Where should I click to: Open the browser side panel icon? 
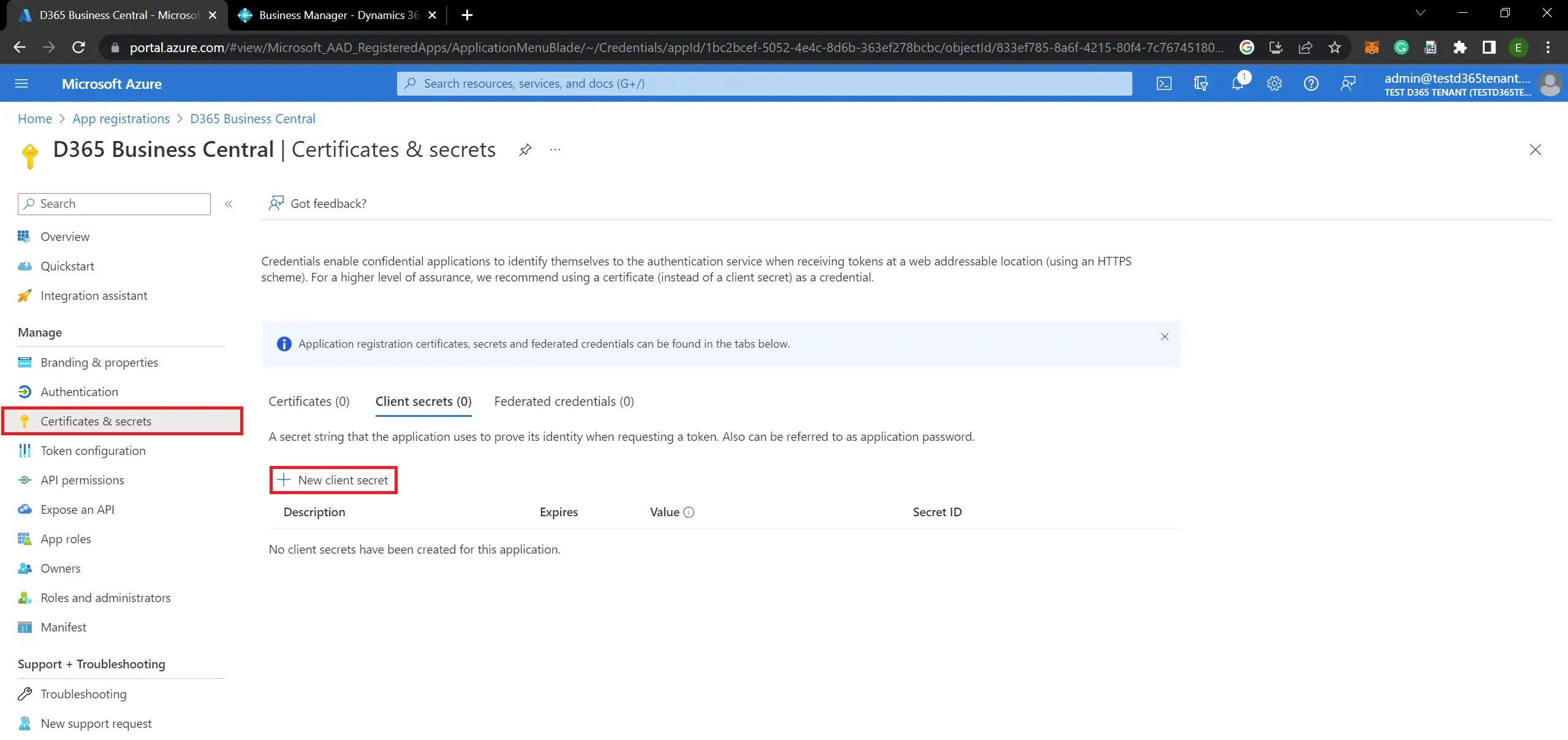click(1490, 47)
